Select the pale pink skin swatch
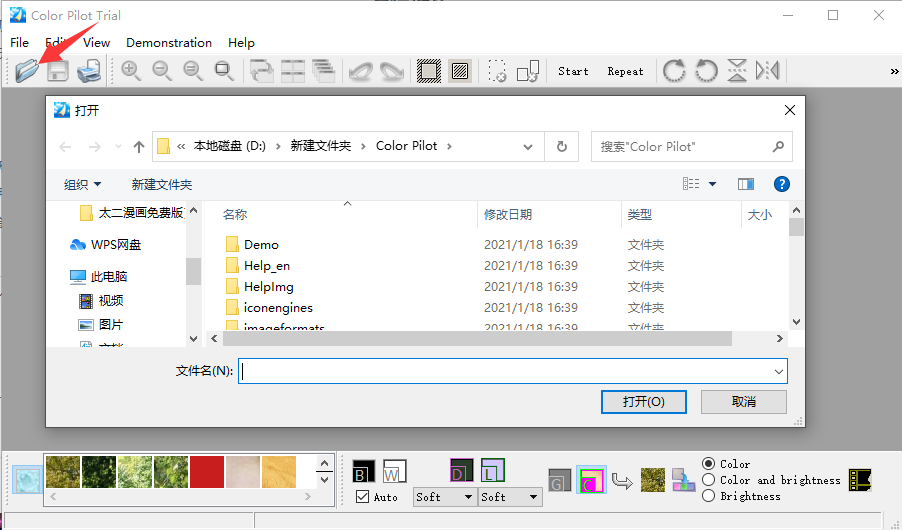 coord(243,472)
